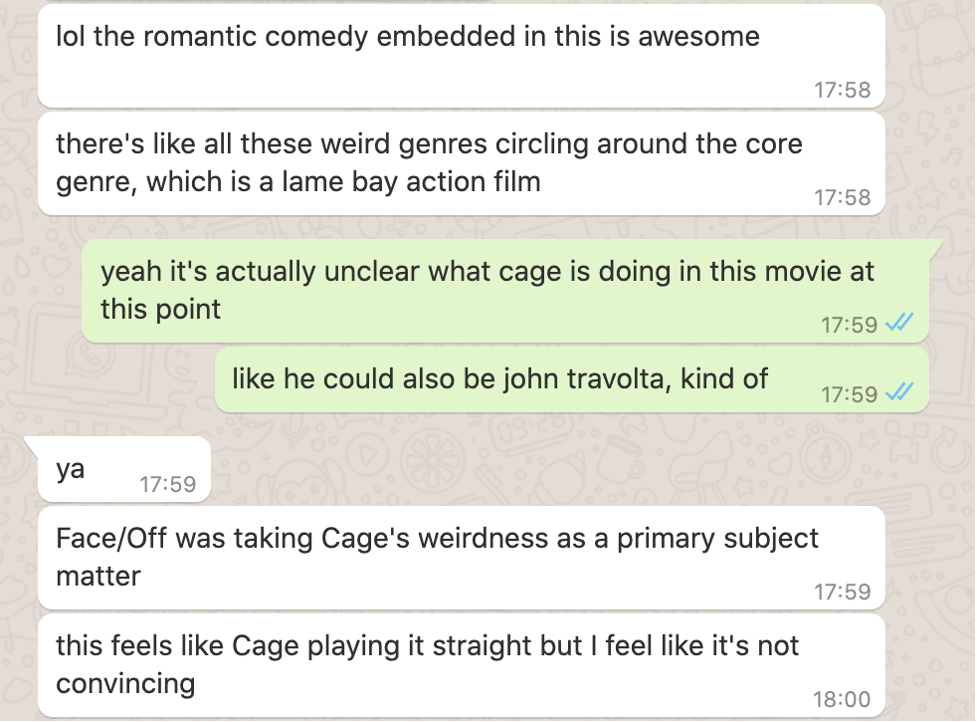Select the green 'unclear what cage is doing' message
This screenshot has height=722, width=977.
505,291
